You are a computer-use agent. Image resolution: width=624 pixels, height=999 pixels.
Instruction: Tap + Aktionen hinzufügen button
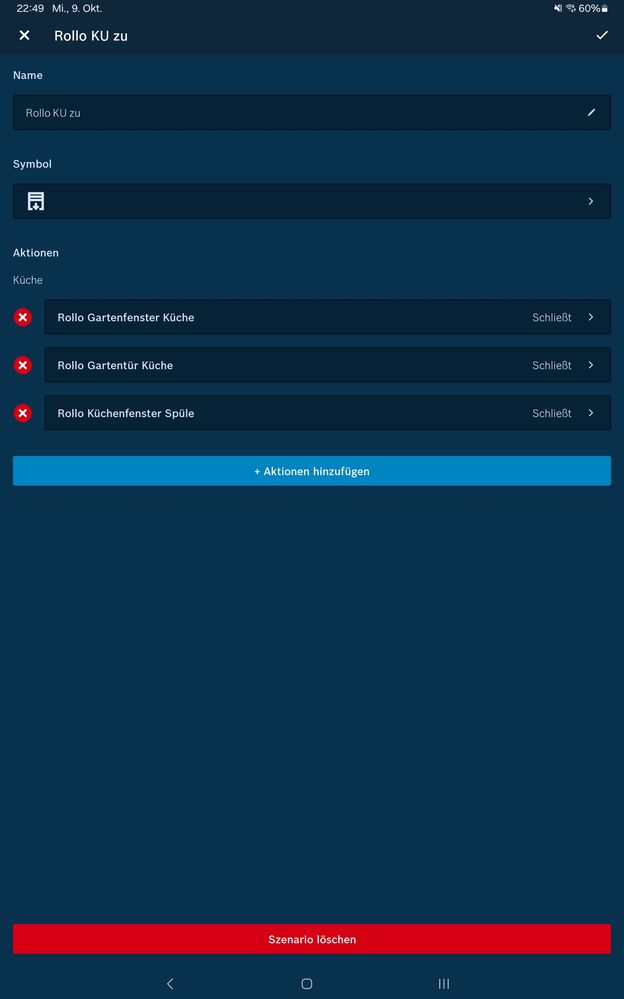pyautogui.click(x=312, y=471)
